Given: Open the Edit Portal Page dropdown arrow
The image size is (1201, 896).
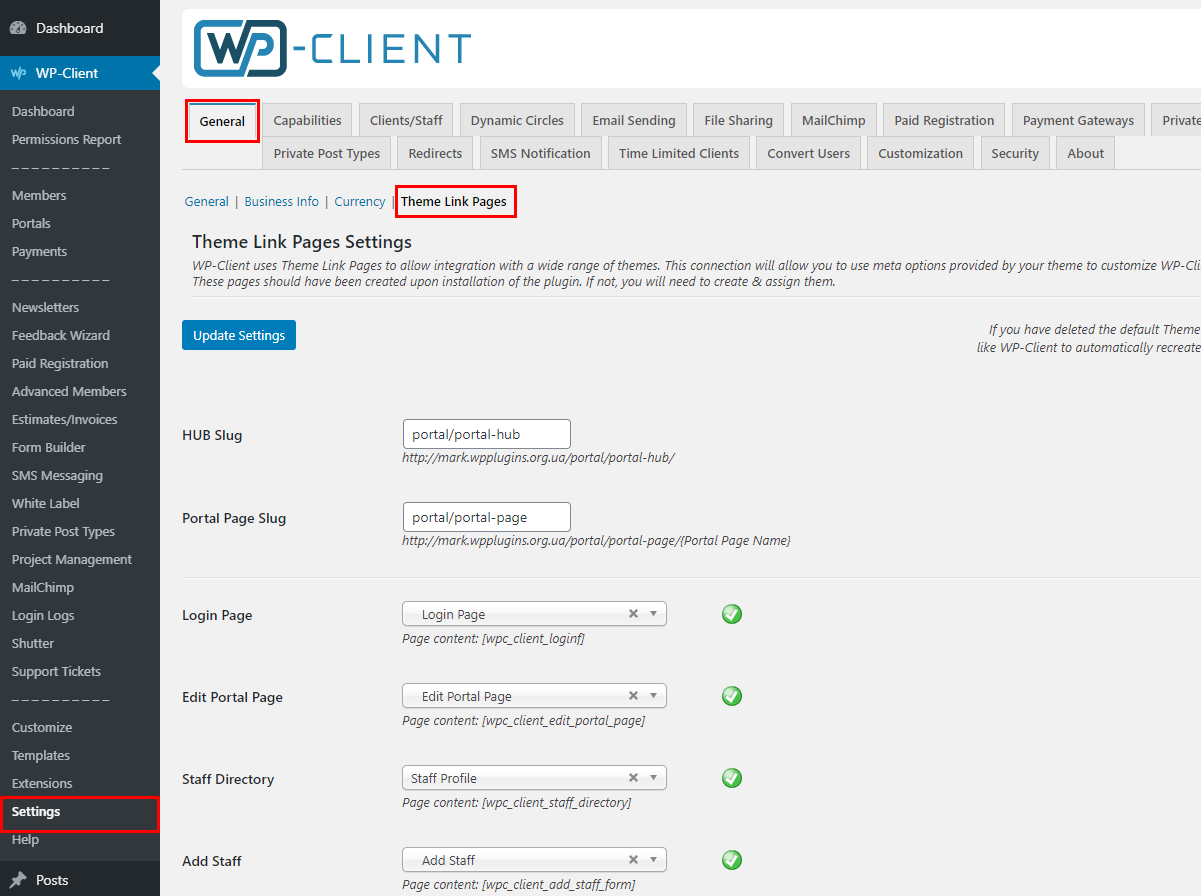Looking at the screenshot, I should tap(653, 696).
